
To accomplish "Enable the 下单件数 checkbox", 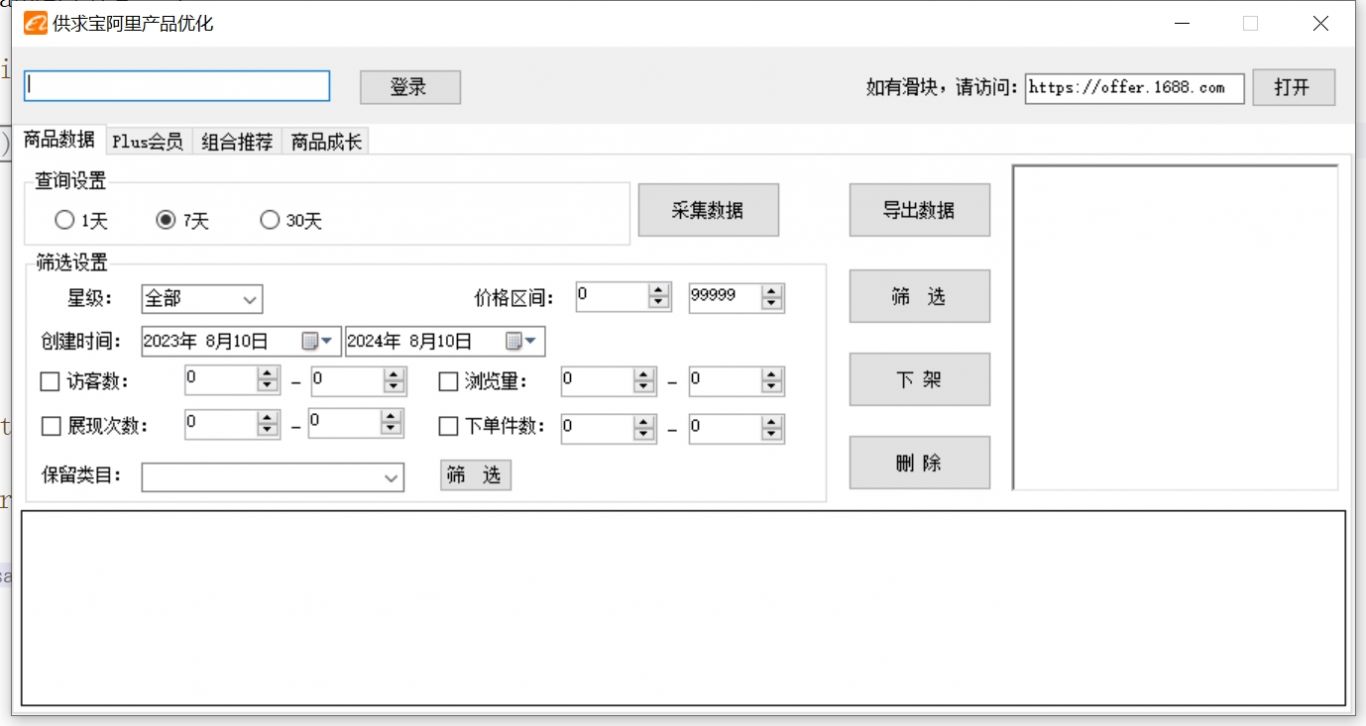I will [449, 426].
